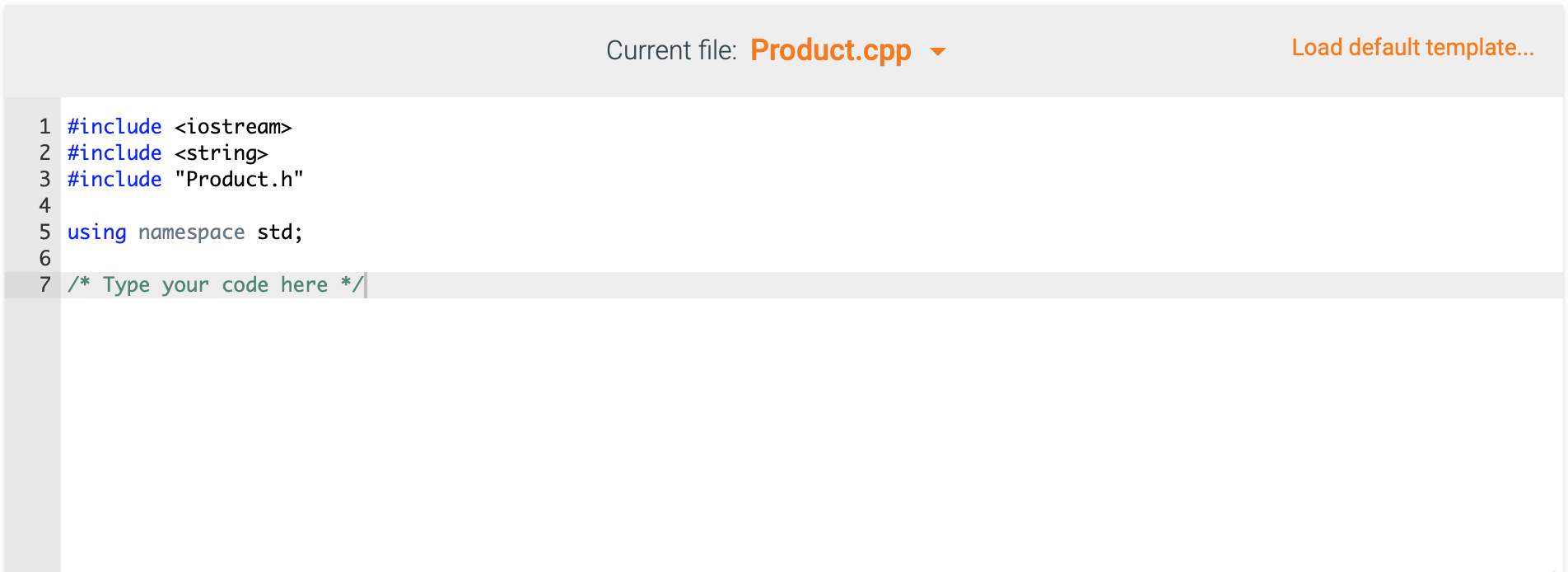Click the blank line 6 in the editor
This screenshot has height=572, width=1568.
tap(247, 258)
